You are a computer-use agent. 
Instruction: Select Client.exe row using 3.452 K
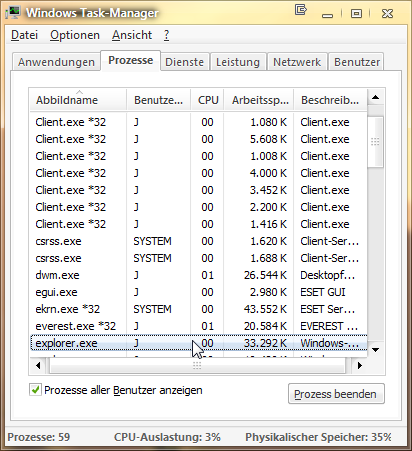[199, 190]
